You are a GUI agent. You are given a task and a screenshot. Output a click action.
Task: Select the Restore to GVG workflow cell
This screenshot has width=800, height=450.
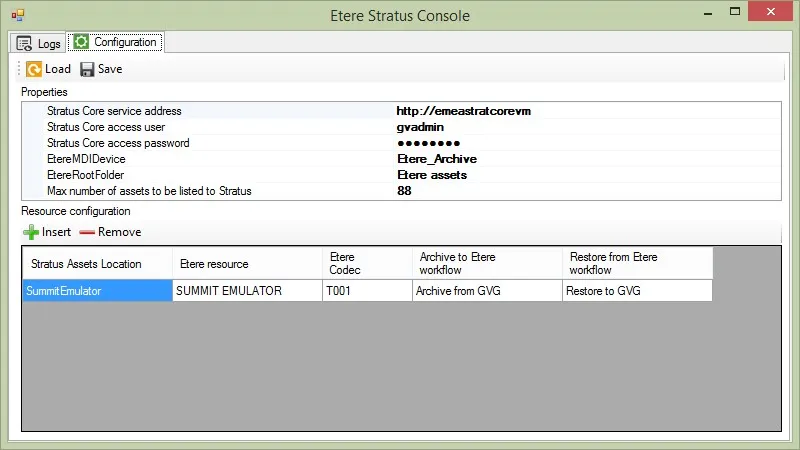tap(637, 291)
